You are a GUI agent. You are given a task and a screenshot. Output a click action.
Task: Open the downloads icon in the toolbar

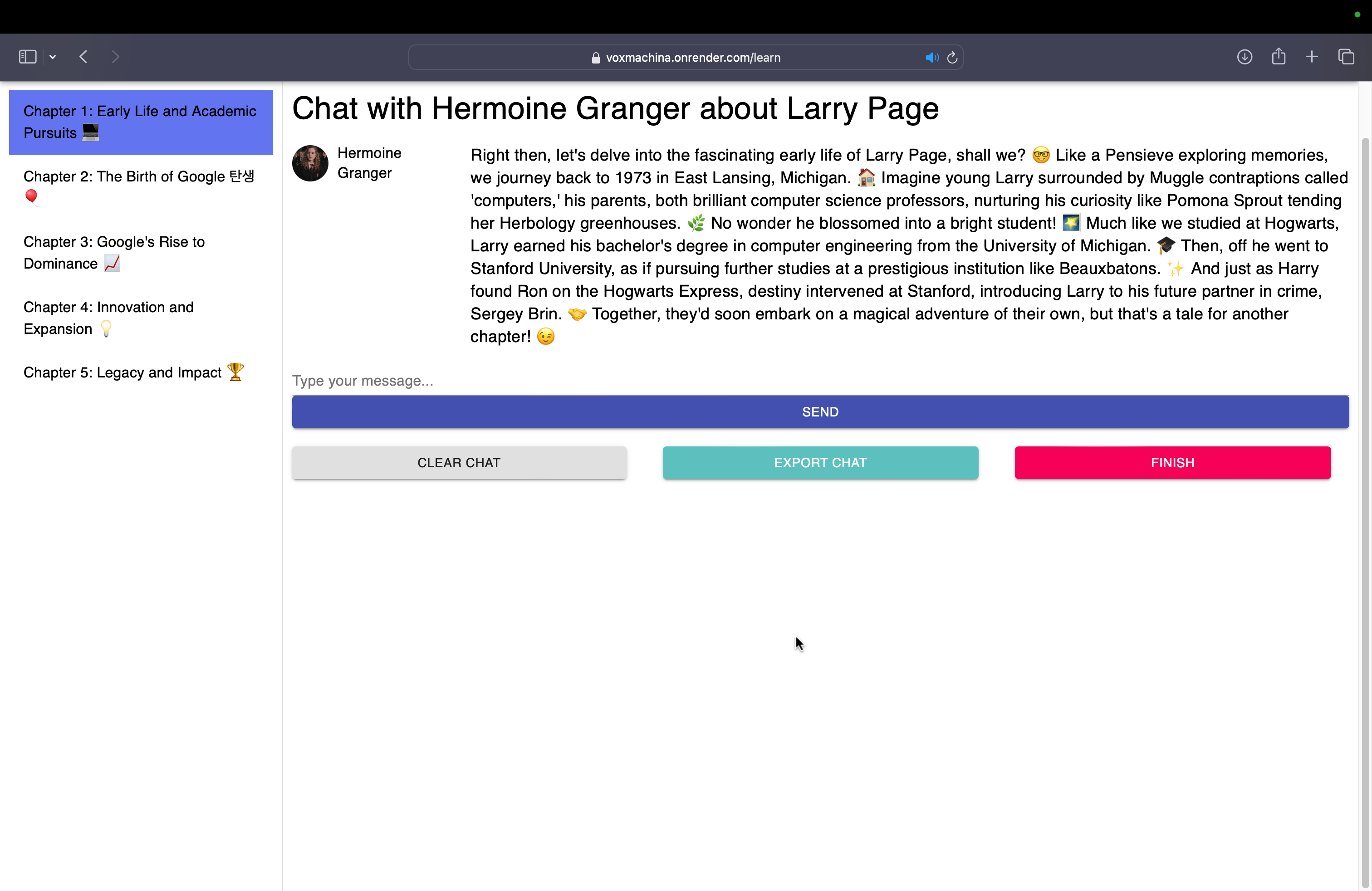click(x=1244, y=57)
